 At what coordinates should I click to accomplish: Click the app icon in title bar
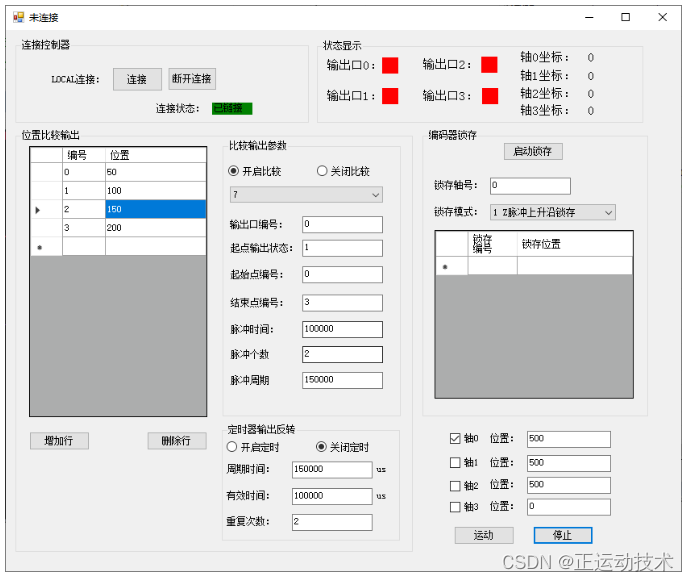[x=18, y=17]
